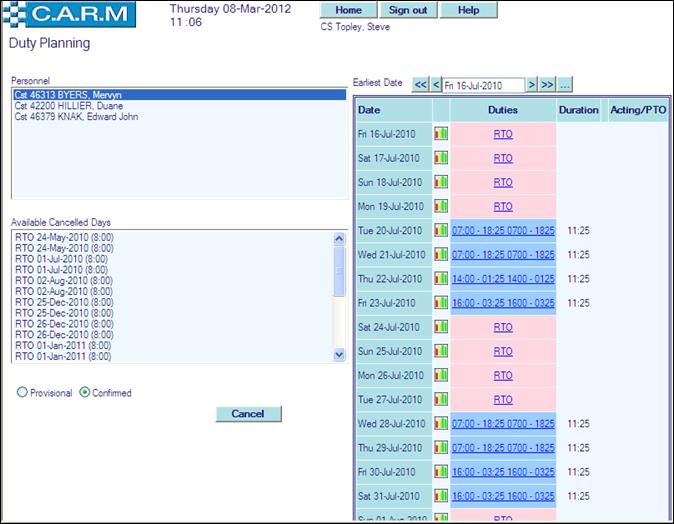Select the chart icon for Fri 30-Jul-2010
Viewport: 674px width, 524px height.
pyautogui.click(x=441, y=472)
